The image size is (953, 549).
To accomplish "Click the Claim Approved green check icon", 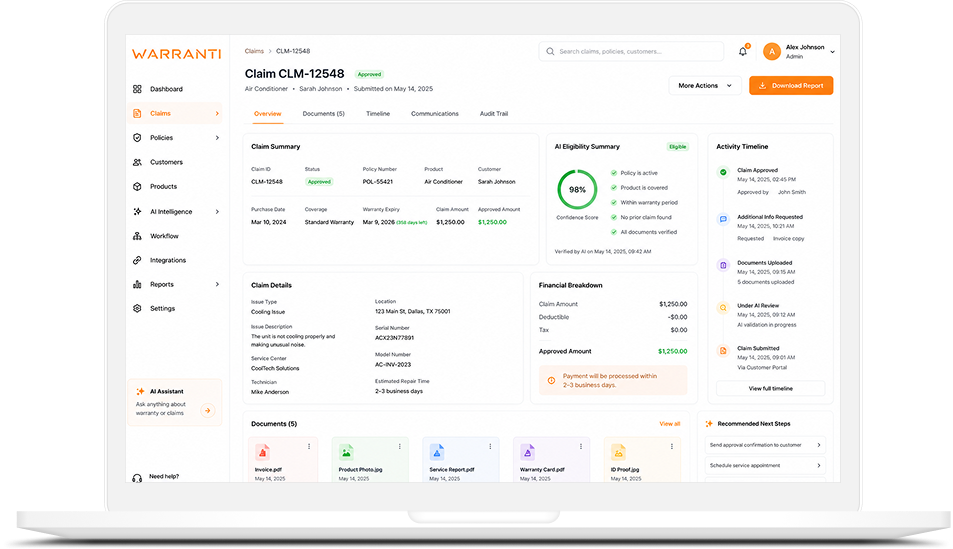I will (723, 172).
